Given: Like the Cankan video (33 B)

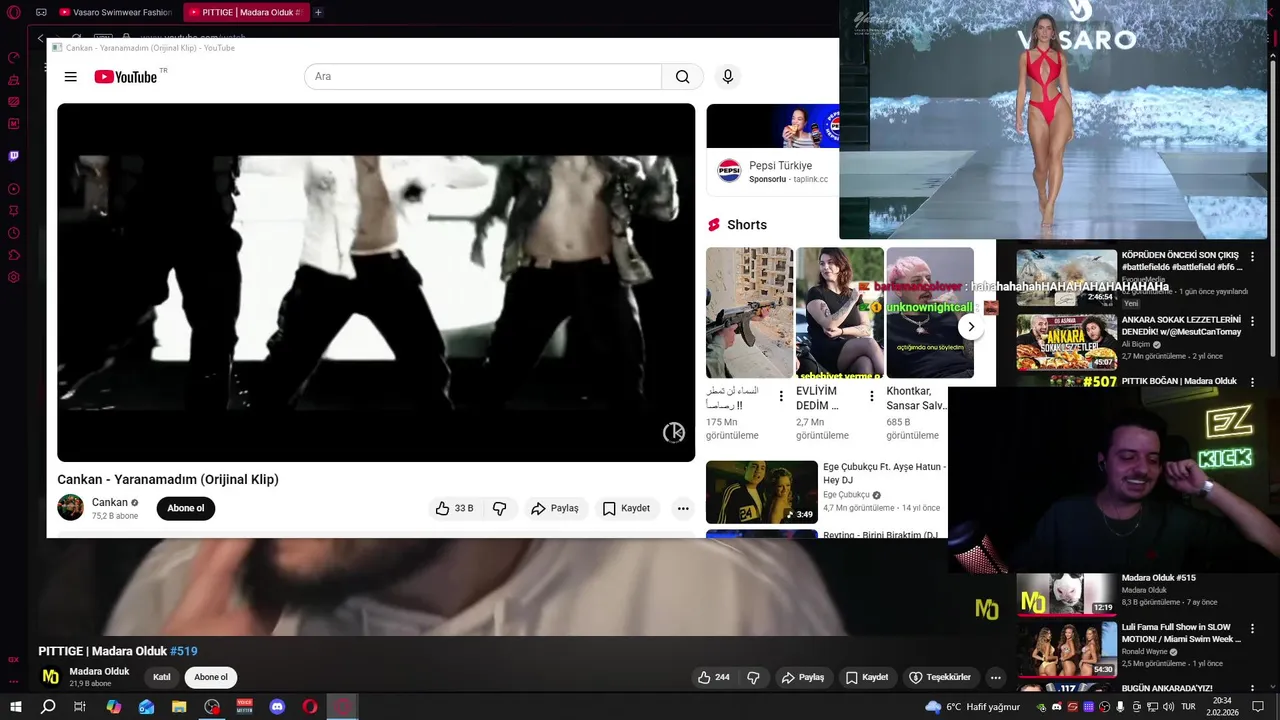Looking at the screenshot, I should (454, 508).
